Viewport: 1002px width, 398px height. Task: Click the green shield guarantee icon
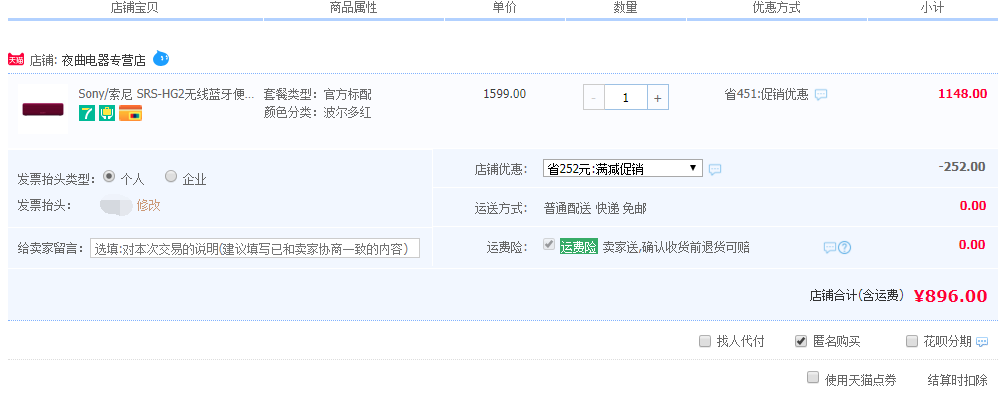click(x=107, y=113)
